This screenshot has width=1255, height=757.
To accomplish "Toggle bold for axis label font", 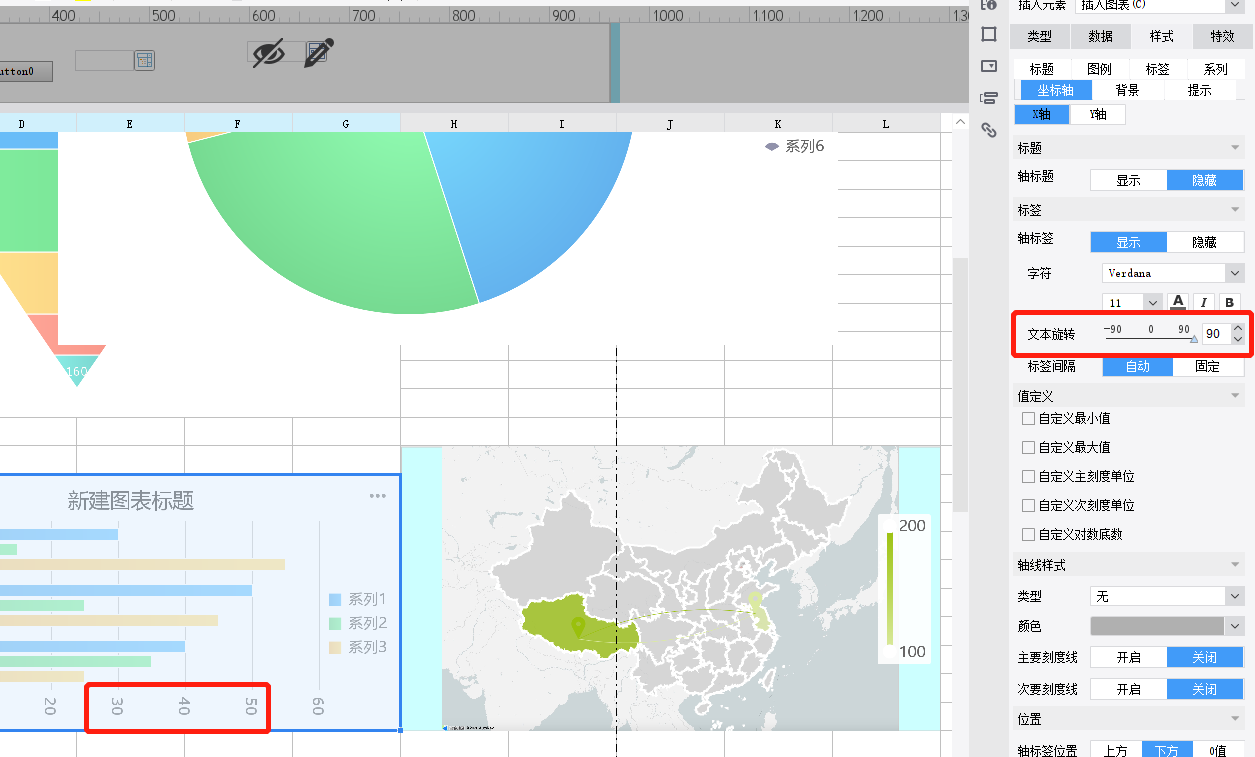I will pos(1229,302).
